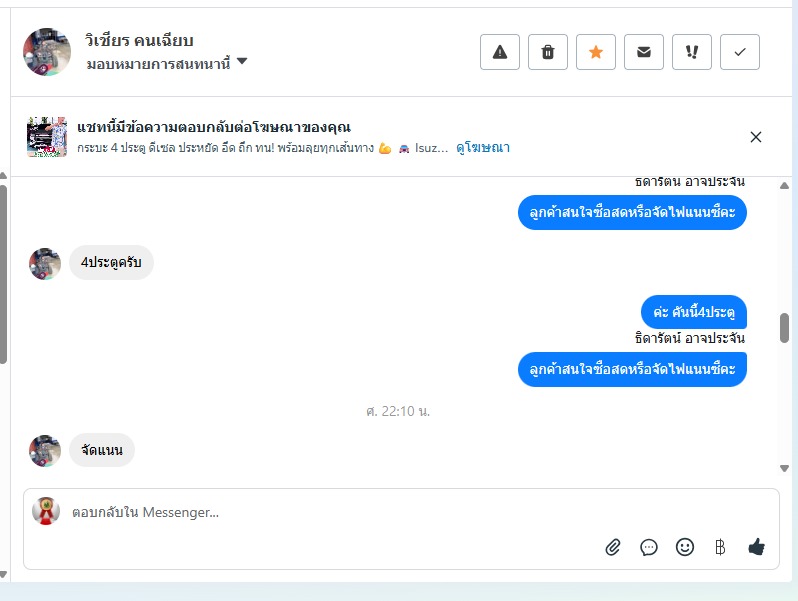Screen dimensions: 798x601
Task: Mark conversation as spam with warning icon
Action: 500,52
